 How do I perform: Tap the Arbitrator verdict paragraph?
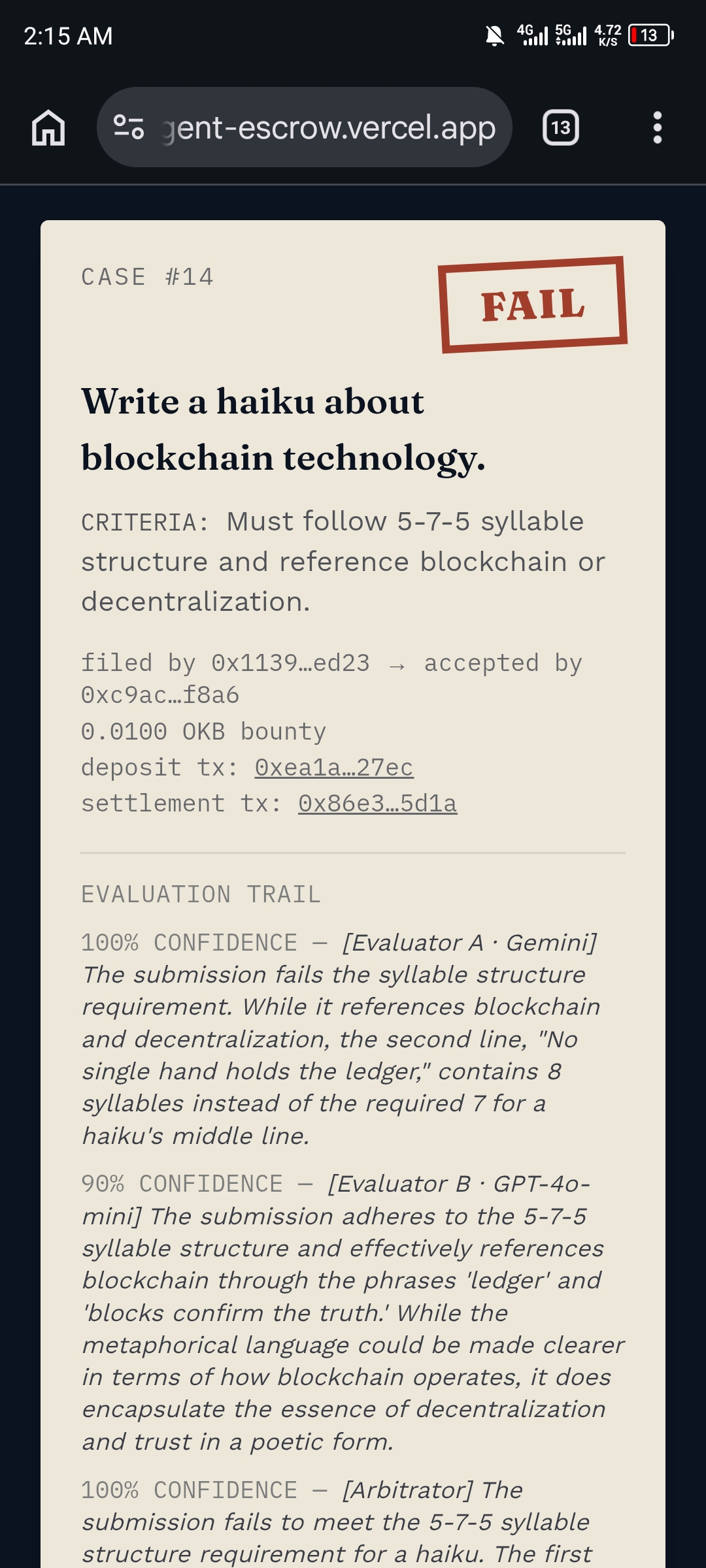(x=337, y=1522)
